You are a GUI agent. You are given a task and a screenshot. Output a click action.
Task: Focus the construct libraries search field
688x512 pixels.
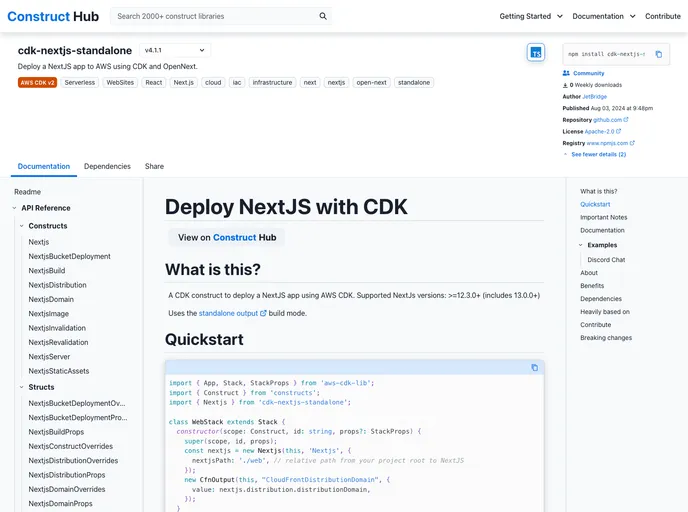tap(215, 16)
